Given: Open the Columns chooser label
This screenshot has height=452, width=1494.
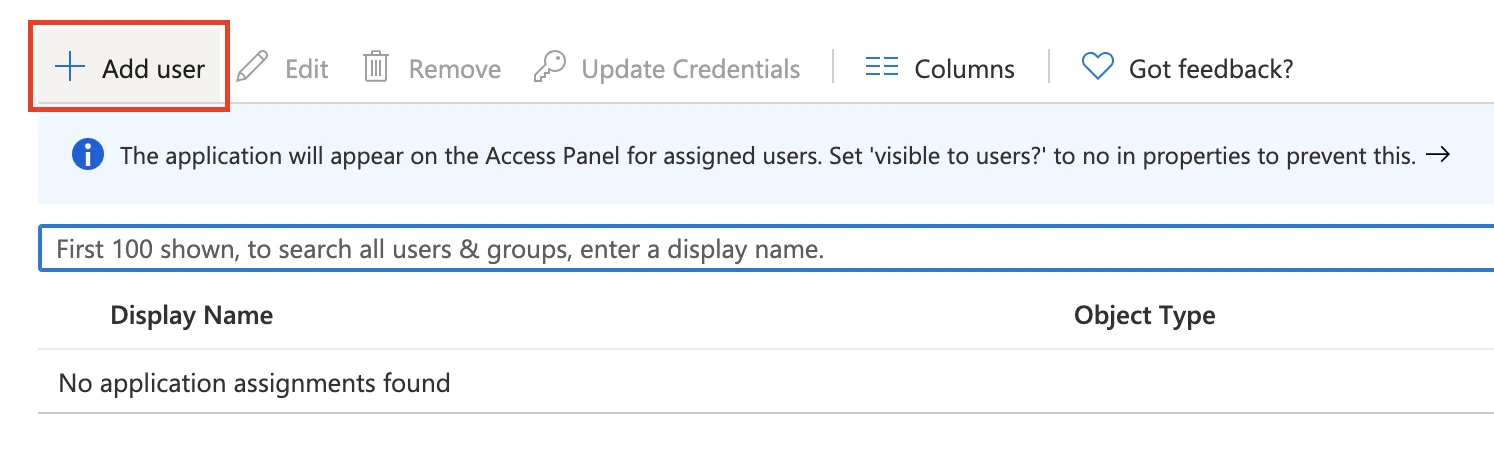Looking at the screenshot, I should click(964, 69).
